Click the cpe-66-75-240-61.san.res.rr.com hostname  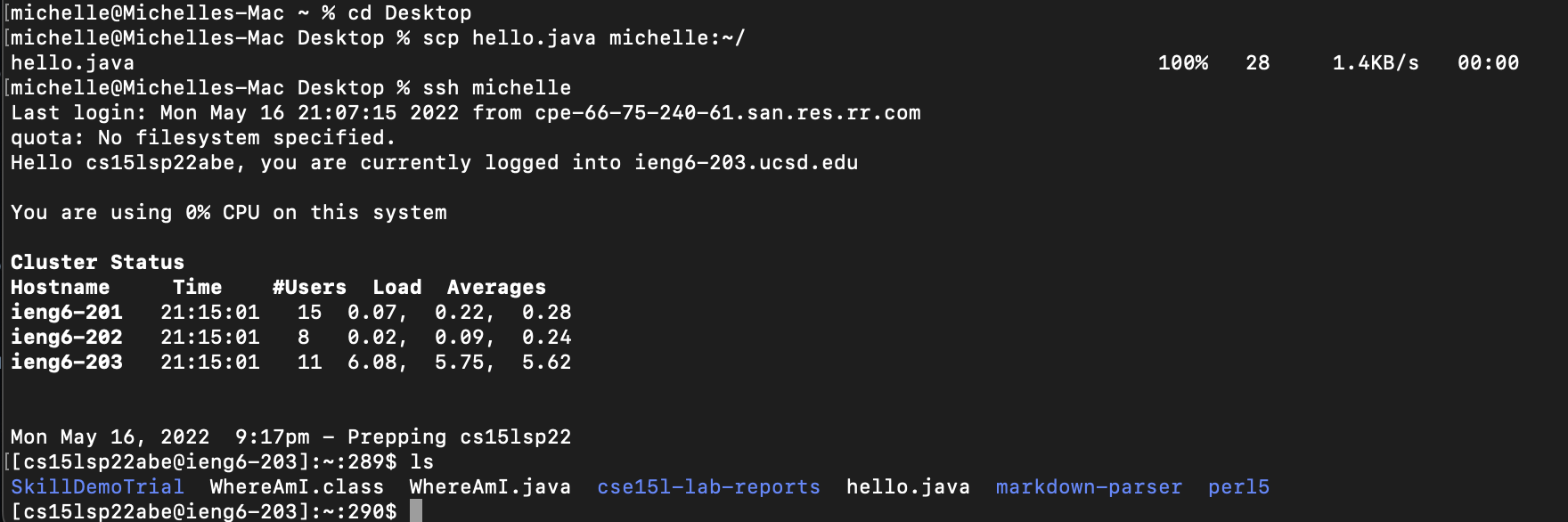[727, 113]
